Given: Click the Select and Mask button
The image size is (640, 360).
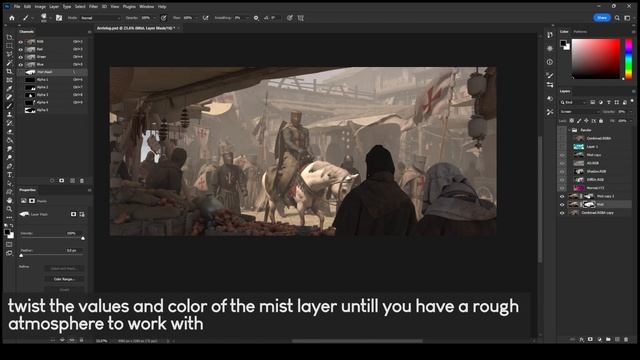Looking at the screenshot, I should tap(64, 269).
